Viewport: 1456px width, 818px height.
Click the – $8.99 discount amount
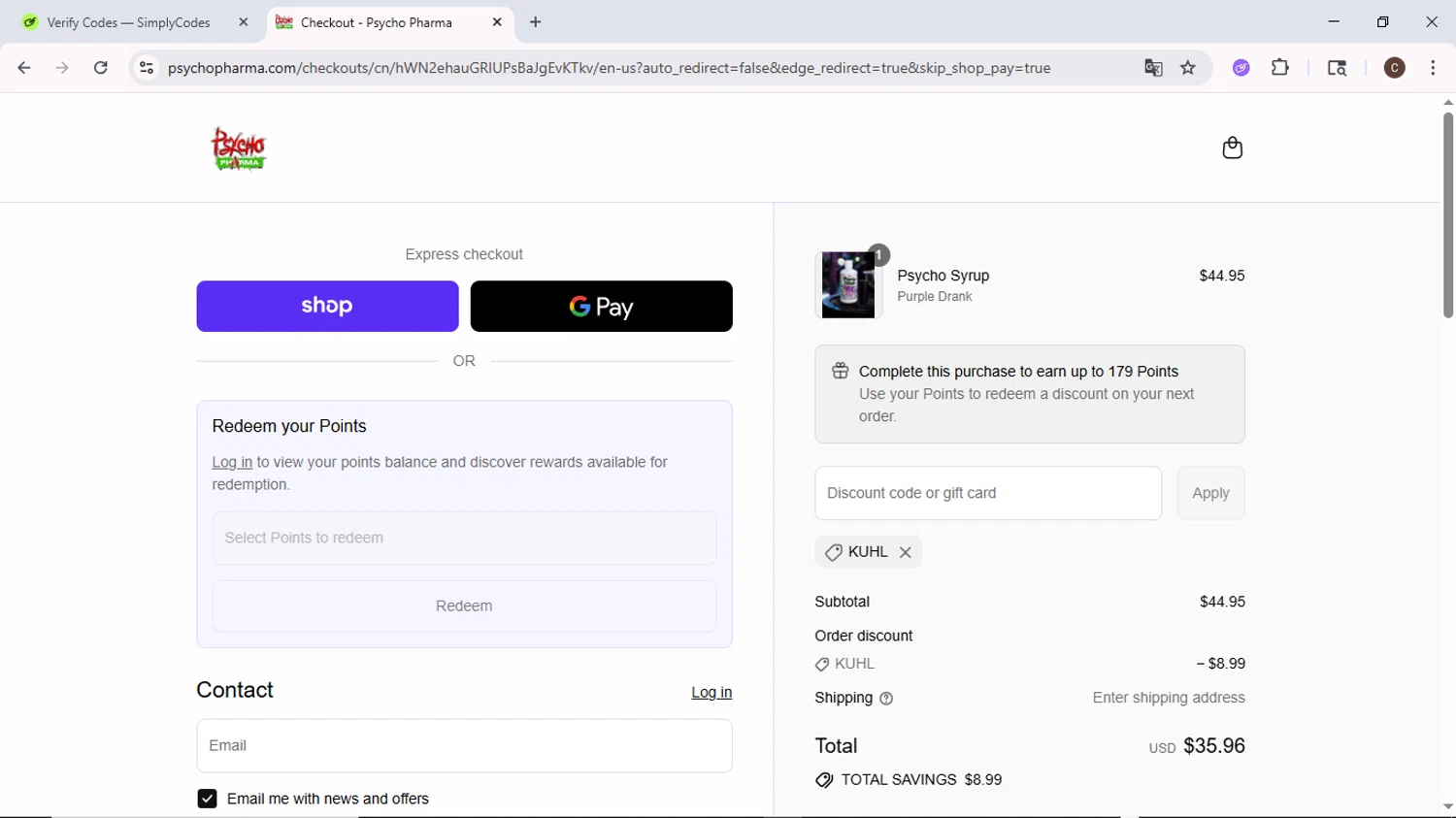(x=1220, y=664)
